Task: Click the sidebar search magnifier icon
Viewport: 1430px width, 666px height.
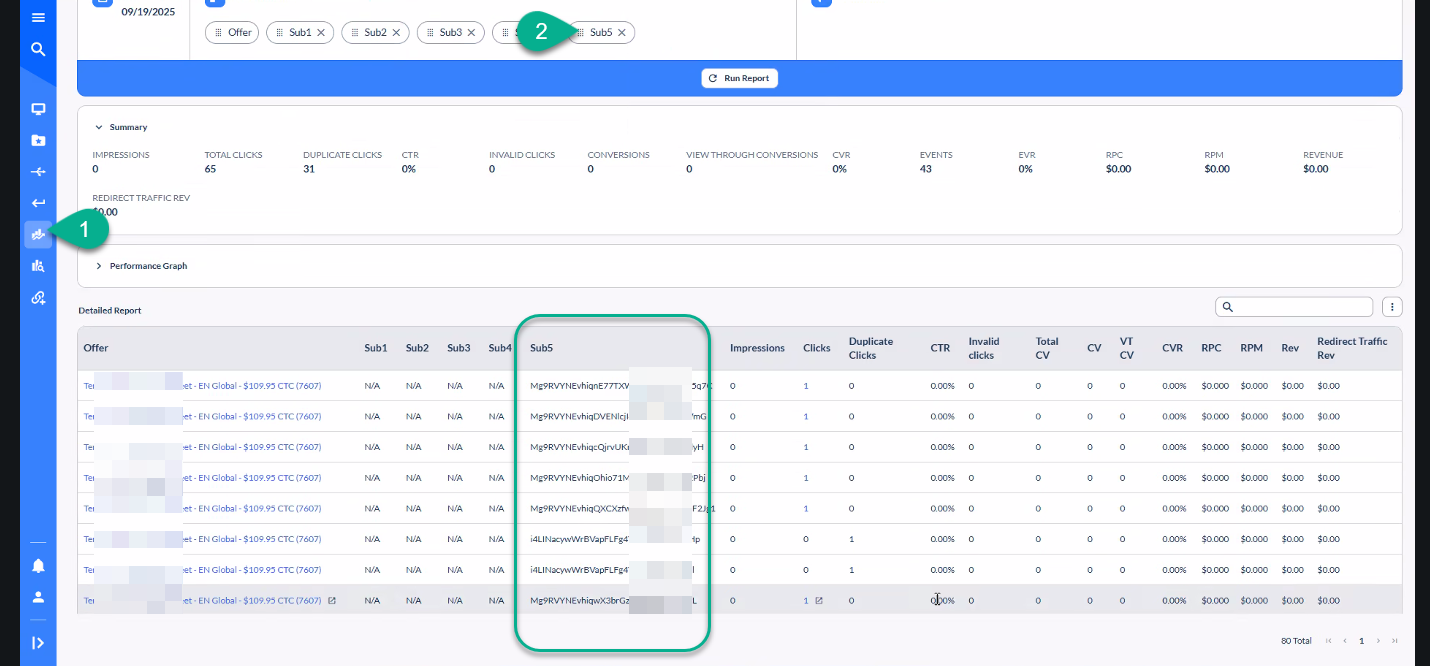Action: [x=38, y=49]
